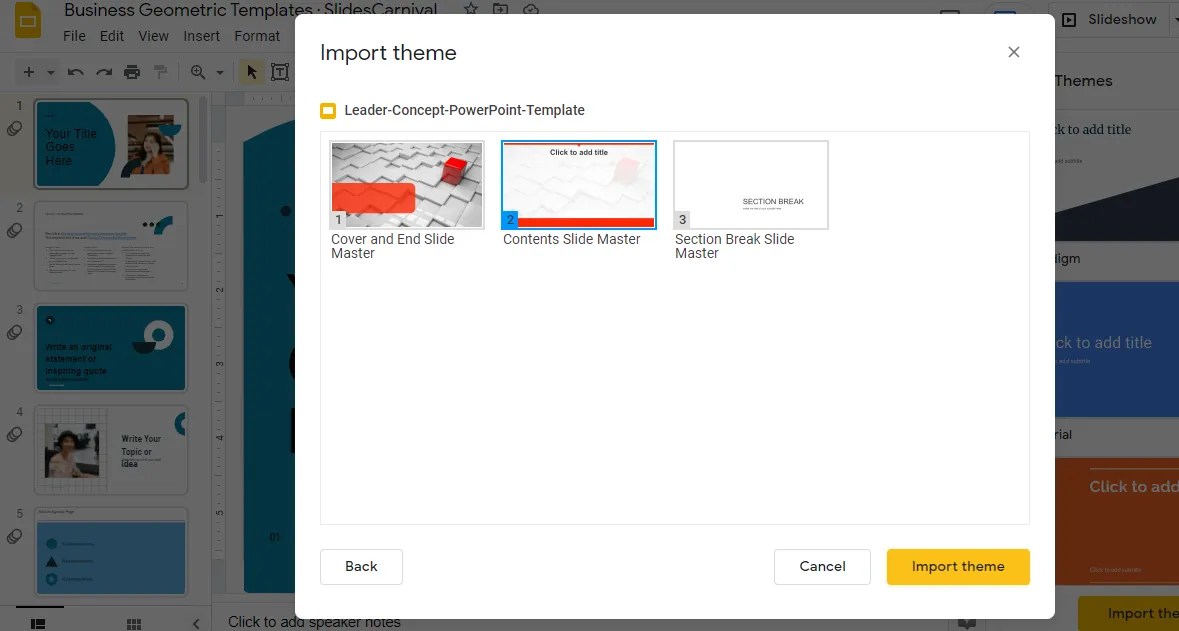Star the presentation as favorite
The height and width of the screenshot is (631, 1179).
click(470, 9)
